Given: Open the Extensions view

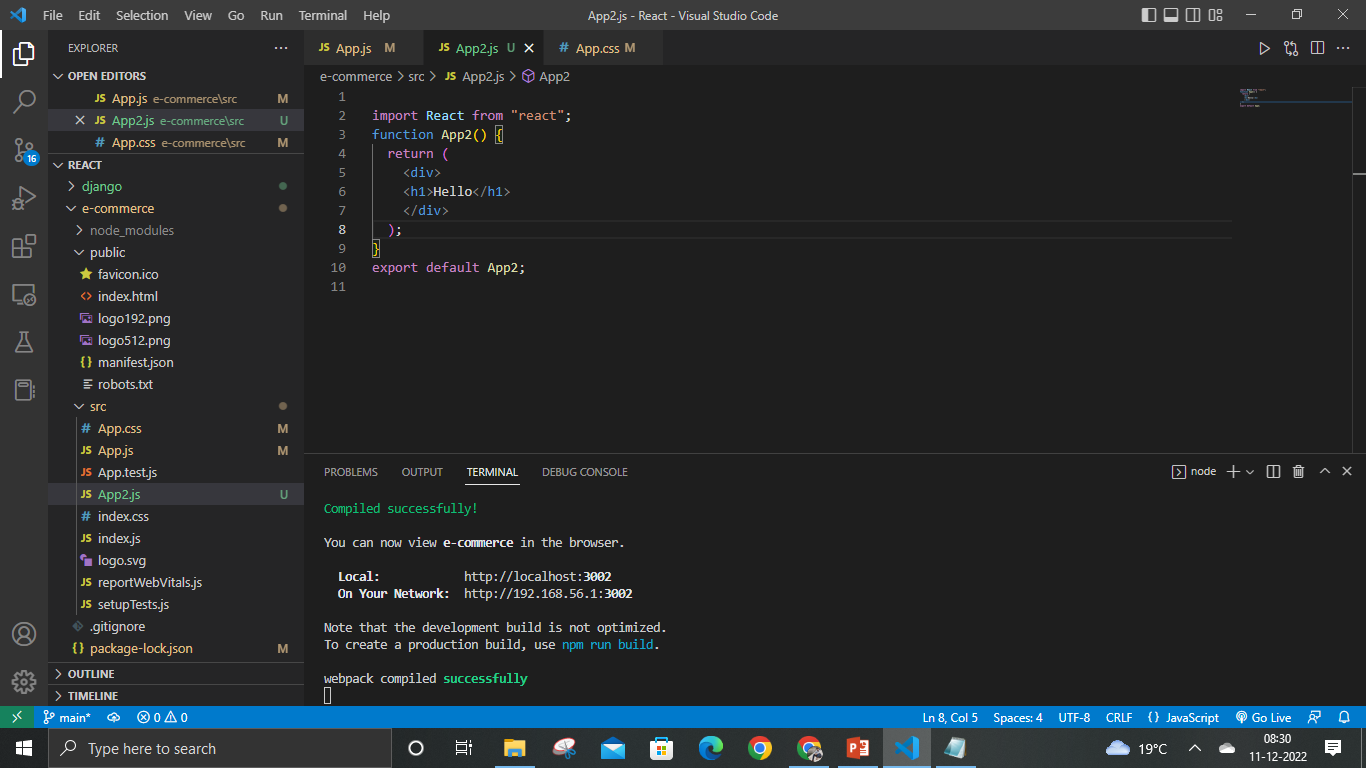Looking at the screenshot, I should (24, 246).
